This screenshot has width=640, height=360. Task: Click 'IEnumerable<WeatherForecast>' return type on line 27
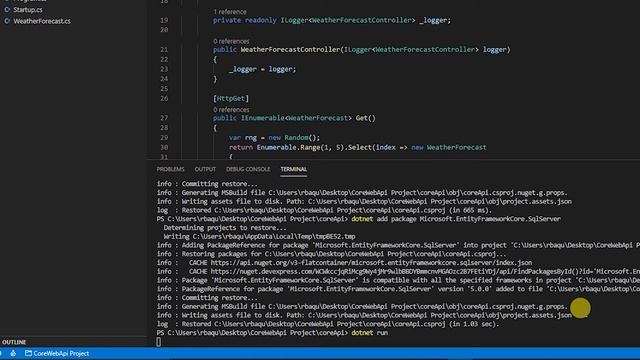click(x=296, y=118)
